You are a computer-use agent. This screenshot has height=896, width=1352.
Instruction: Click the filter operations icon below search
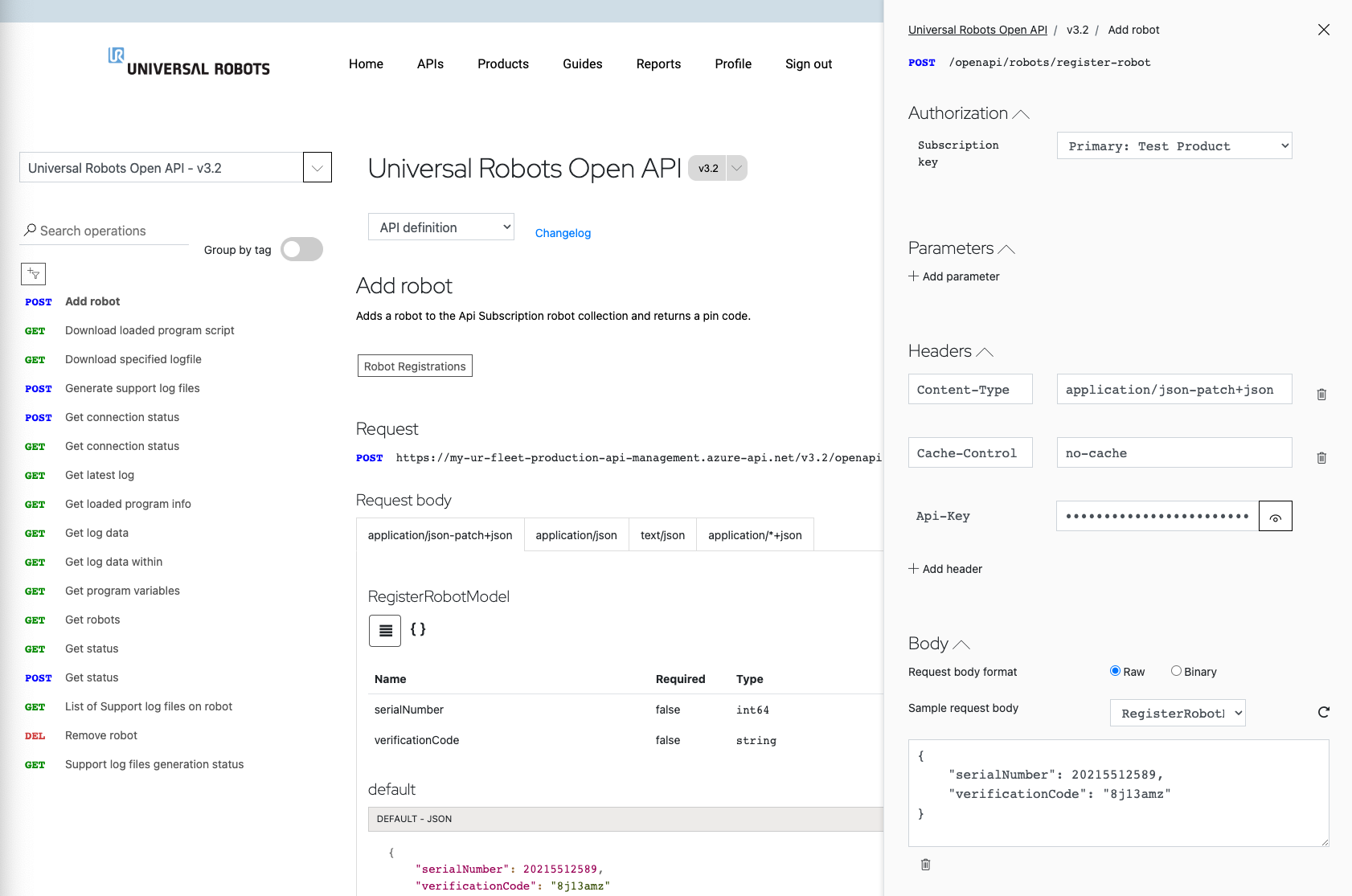coord(33,274)
